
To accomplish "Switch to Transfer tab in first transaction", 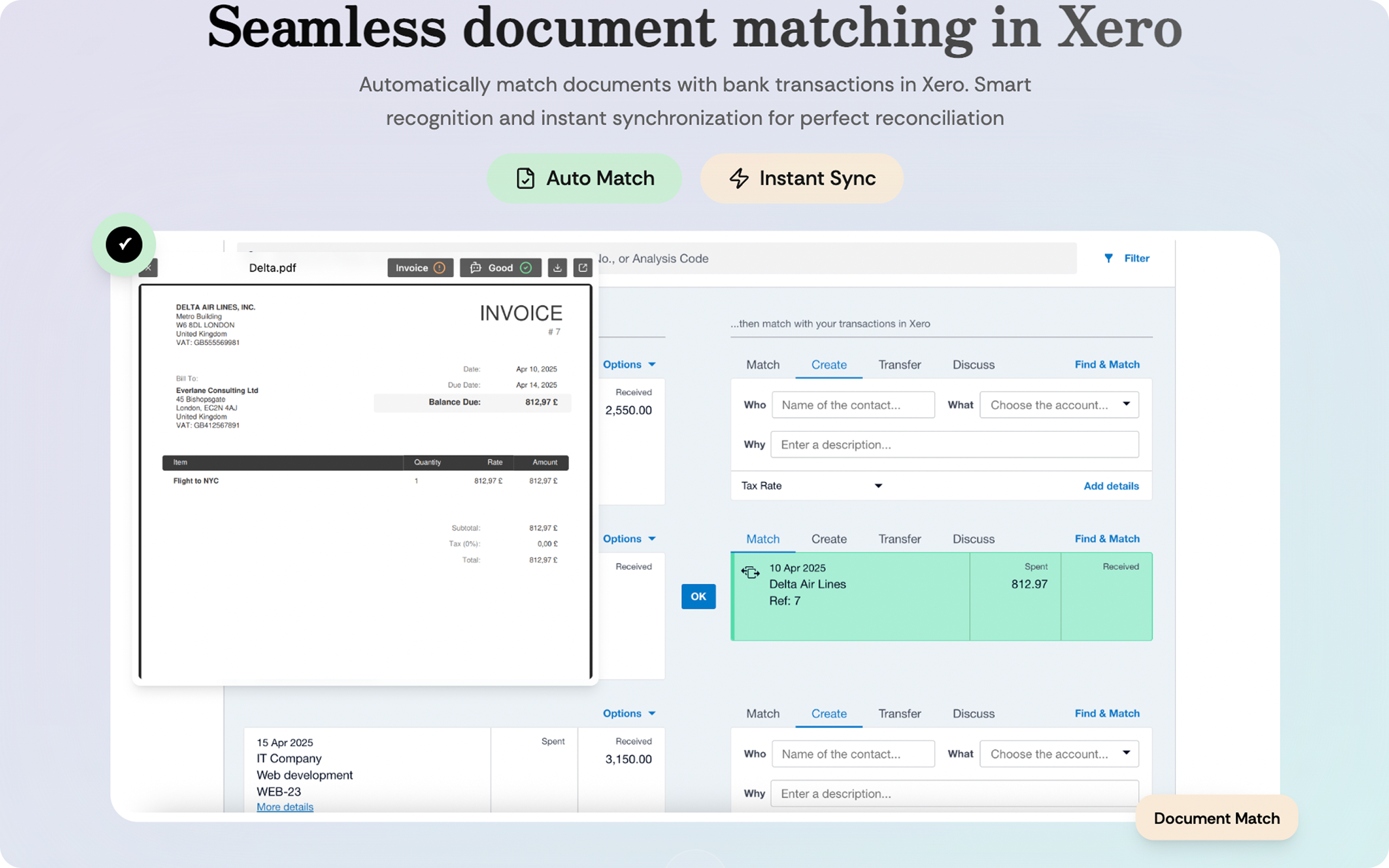I will 899,365.
